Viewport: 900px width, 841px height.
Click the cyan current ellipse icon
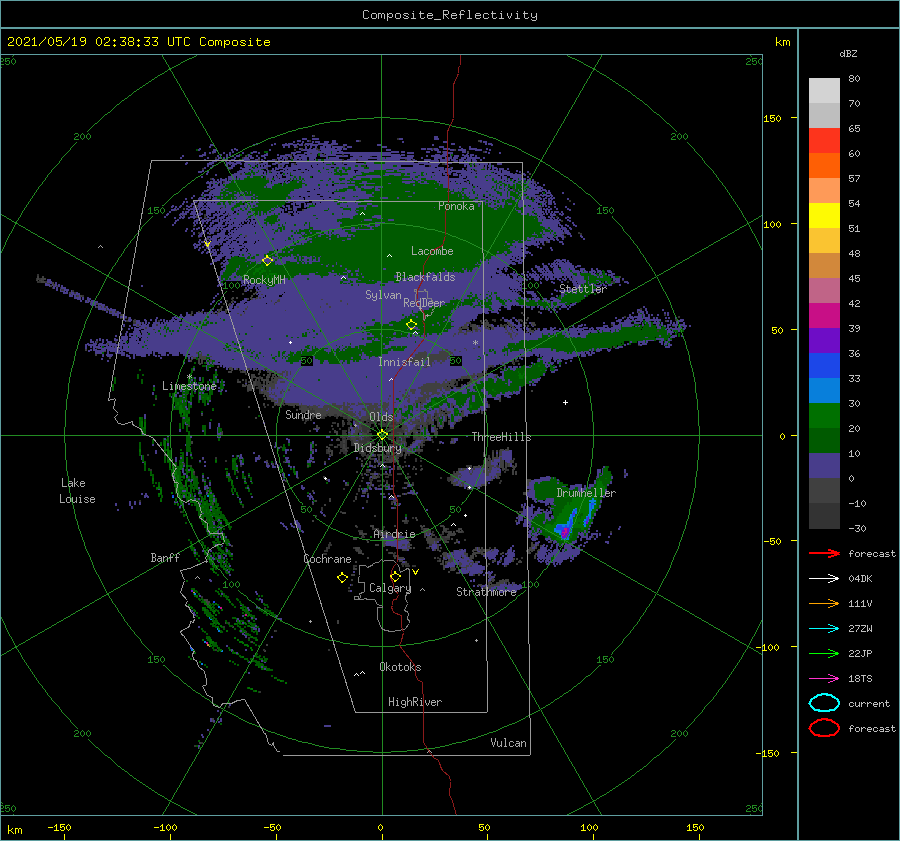click(x=824, y=703)
